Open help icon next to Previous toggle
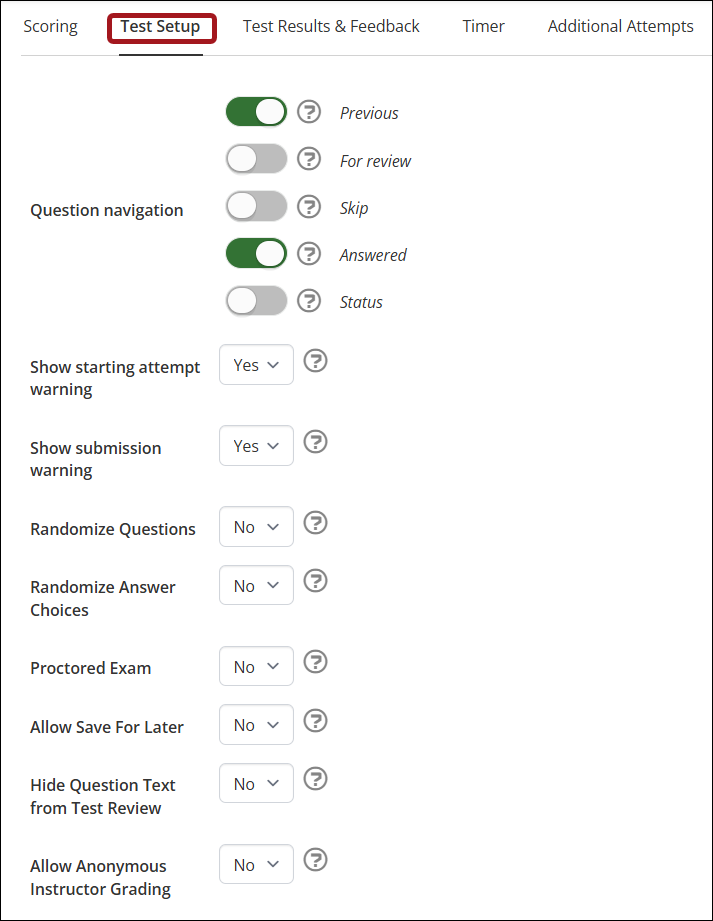Viewport: 713px width, 921px height. [x=309, y=112]
